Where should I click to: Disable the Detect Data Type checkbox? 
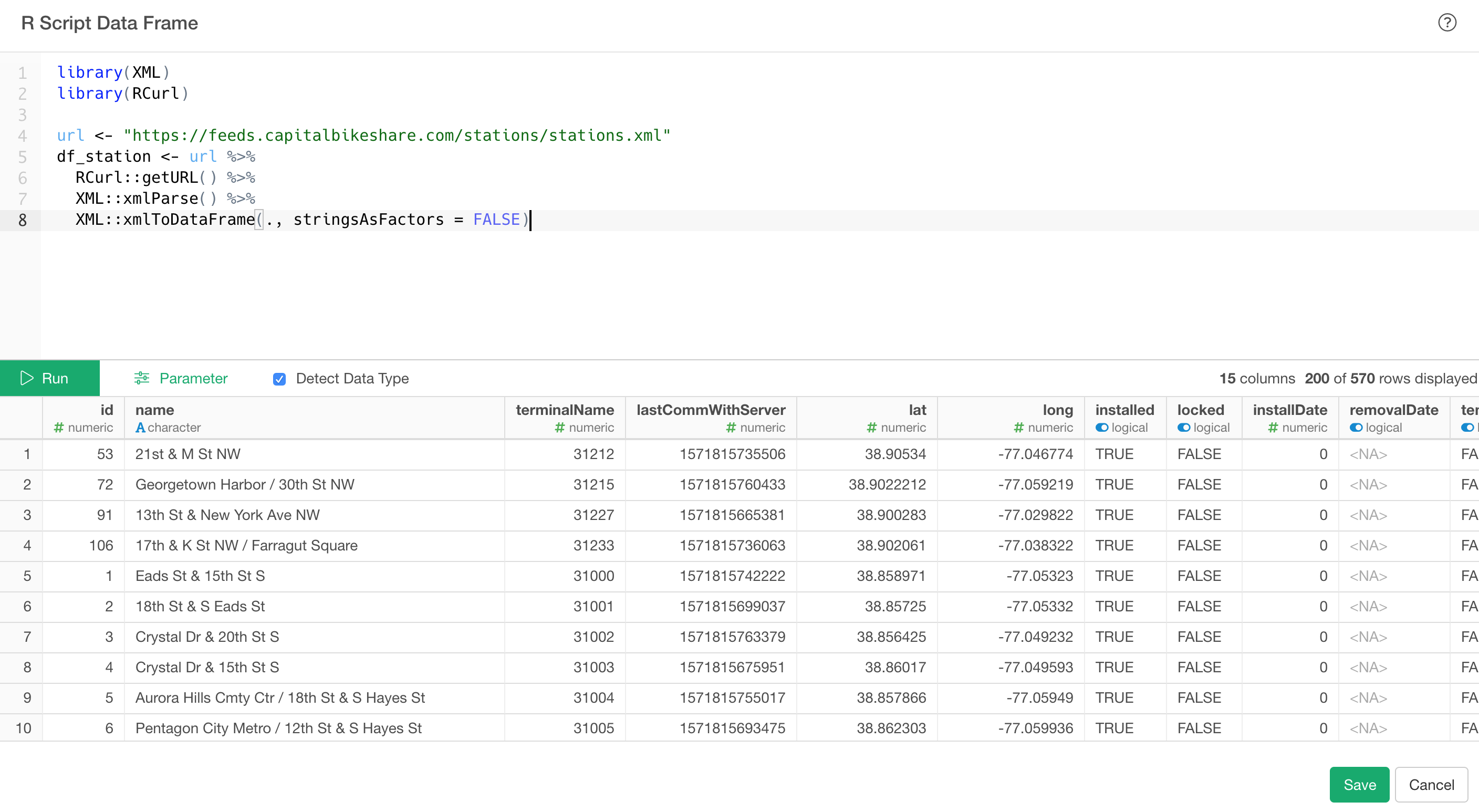(279, 379)
